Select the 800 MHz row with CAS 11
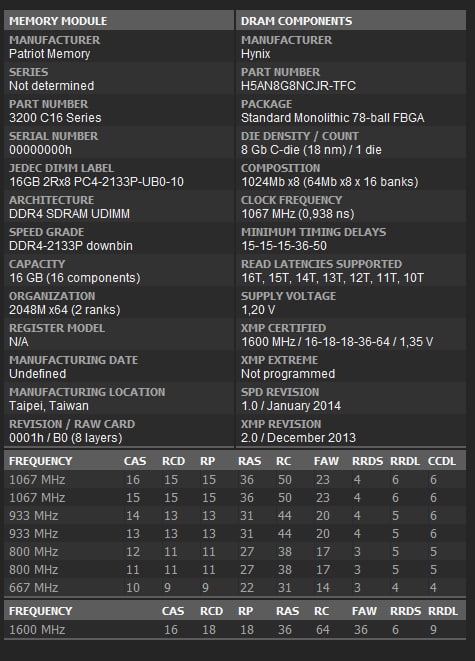 tap(235, 570)
